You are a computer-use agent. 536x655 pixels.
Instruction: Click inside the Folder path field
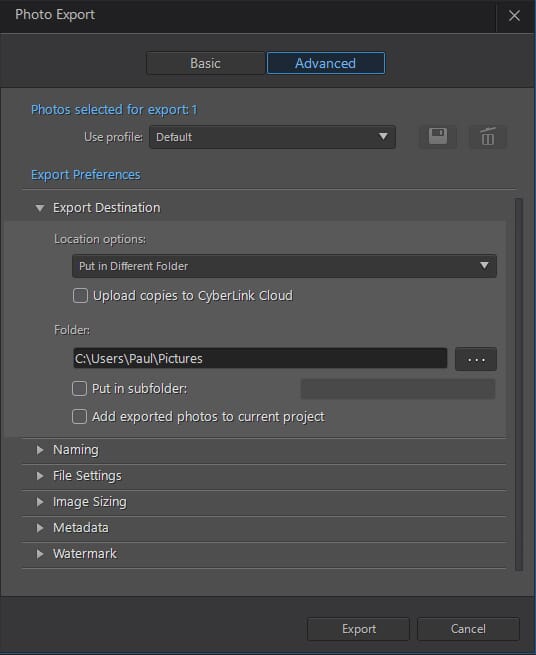point(260,358)
